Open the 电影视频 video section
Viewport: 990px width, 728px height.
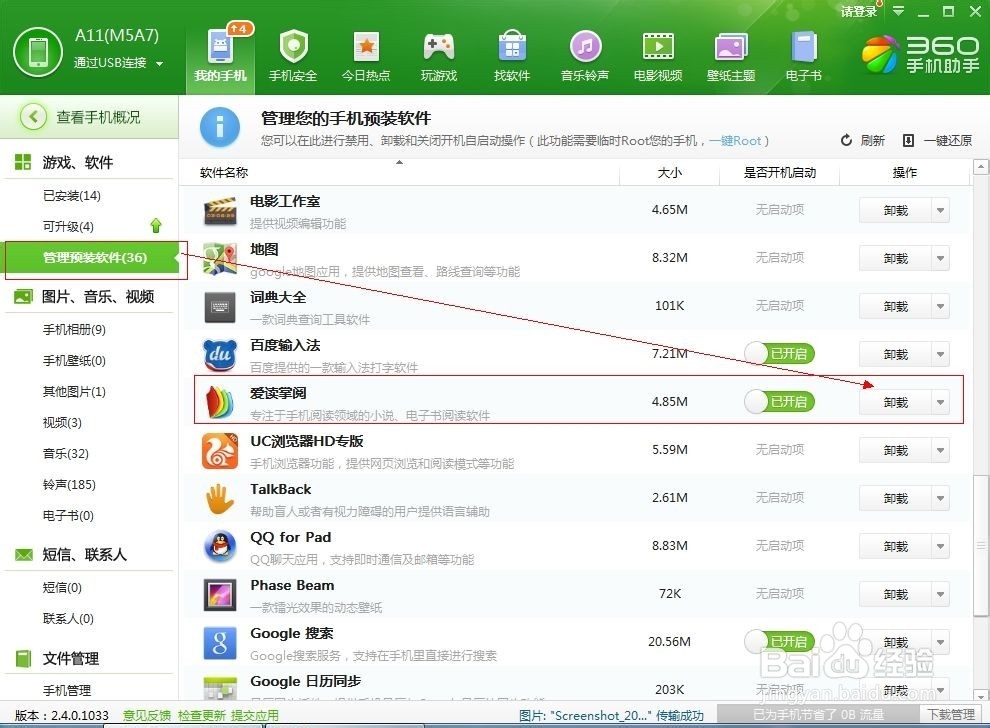pos(657,55)
